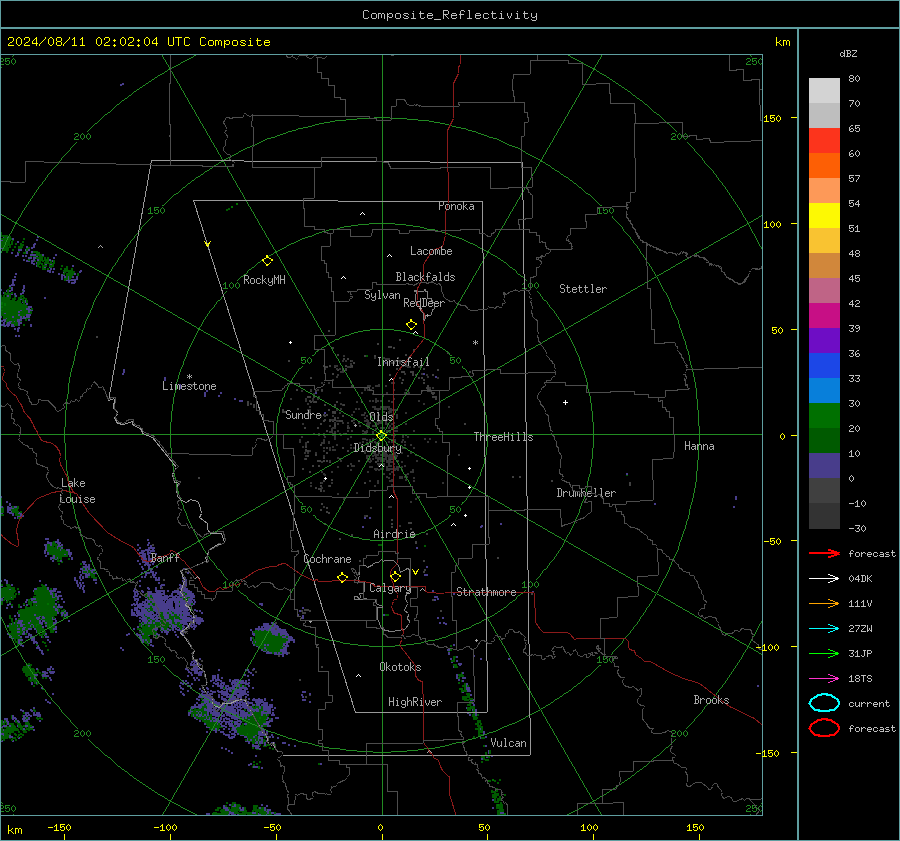Click the green 31JP arrow in the legend

(x=824, y=653)
